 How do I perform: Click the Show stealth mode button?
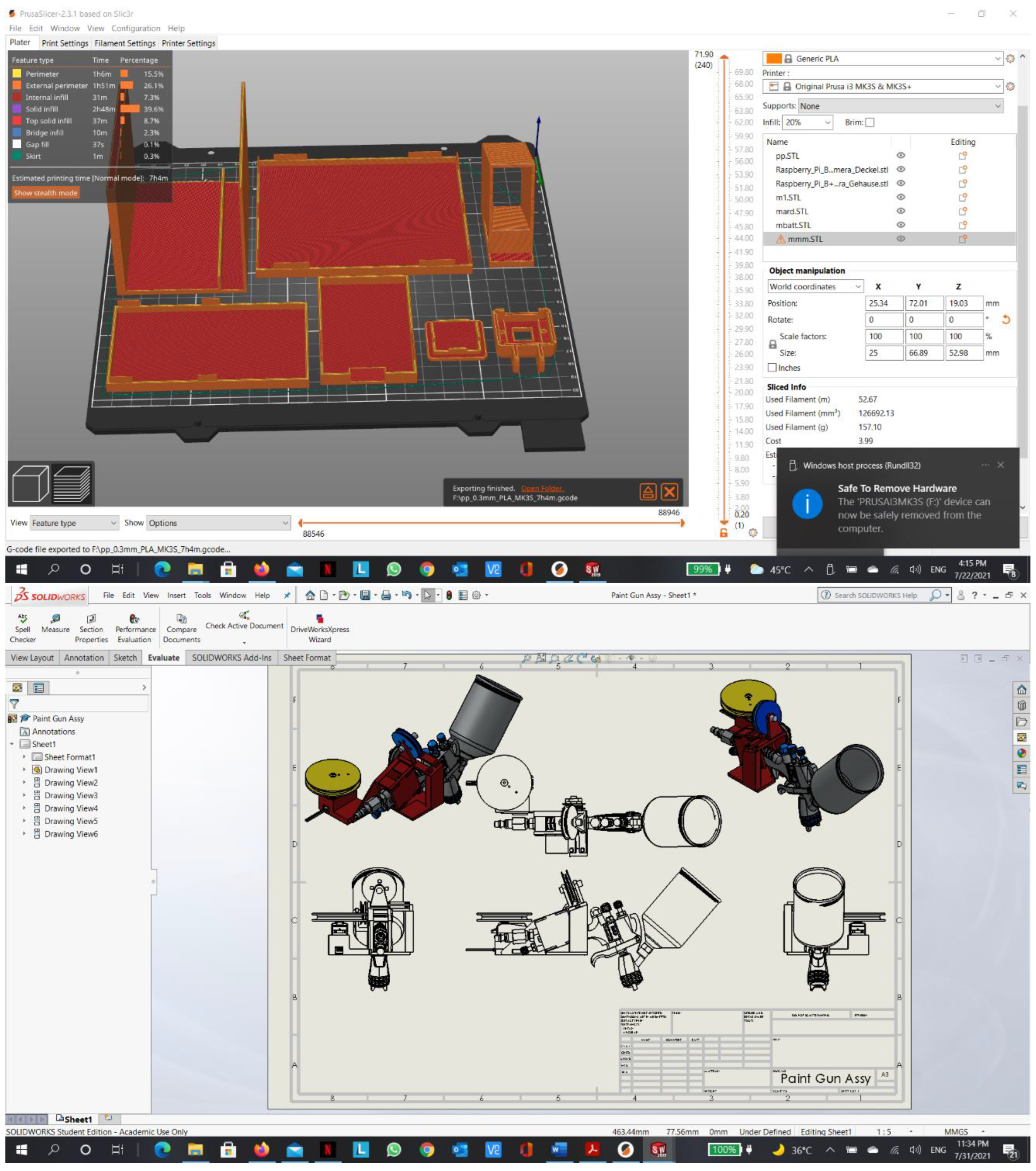coord(45,193)
